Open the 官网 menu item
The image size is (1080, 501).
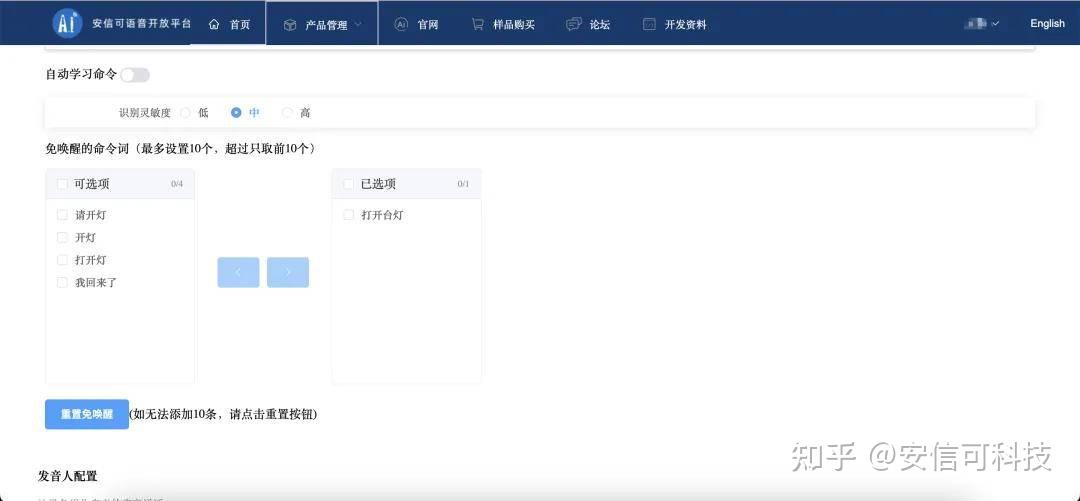click(416, 25)
